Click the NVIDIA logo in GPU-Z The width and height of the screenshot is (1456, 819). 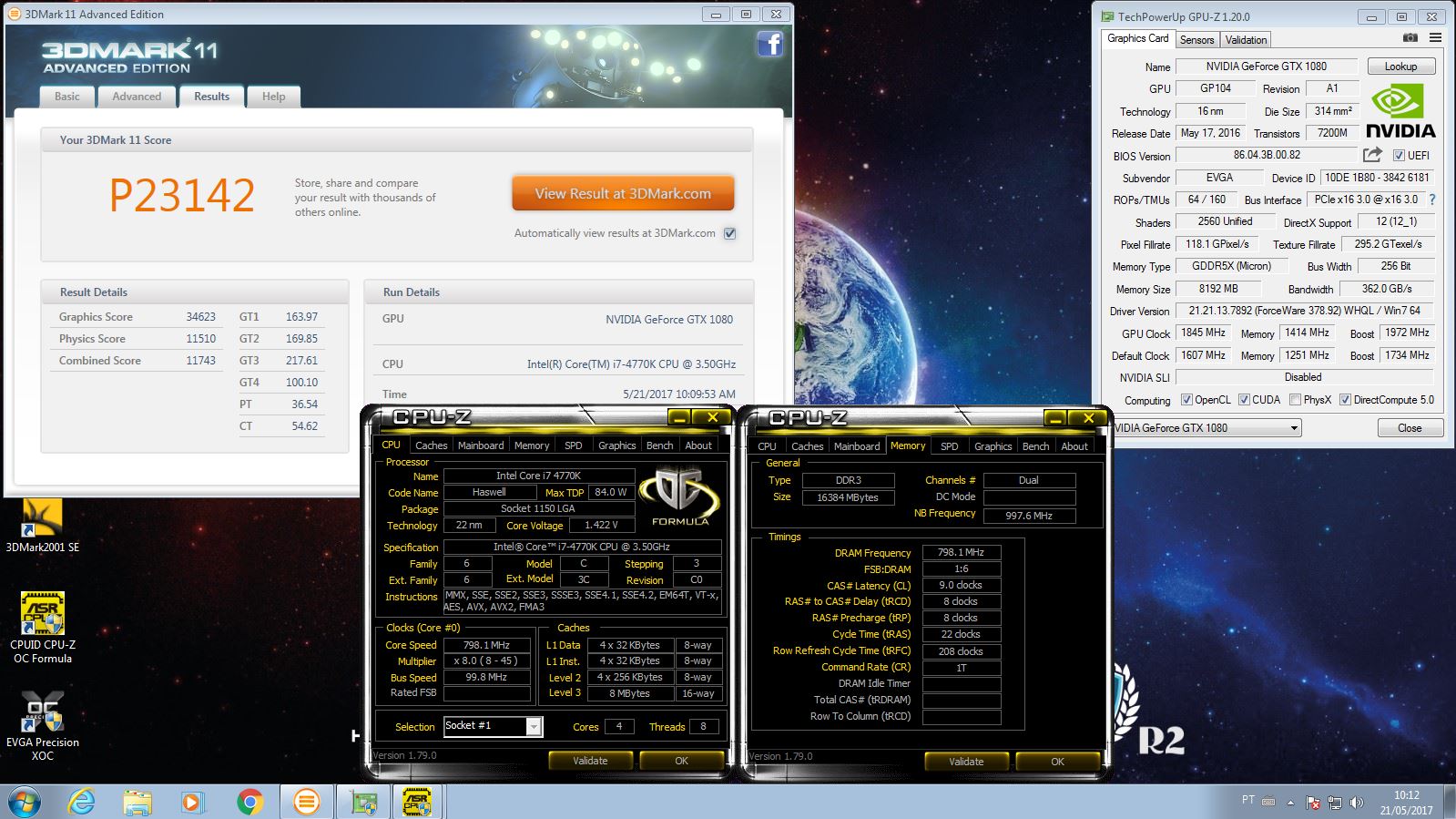[1400, 111]
